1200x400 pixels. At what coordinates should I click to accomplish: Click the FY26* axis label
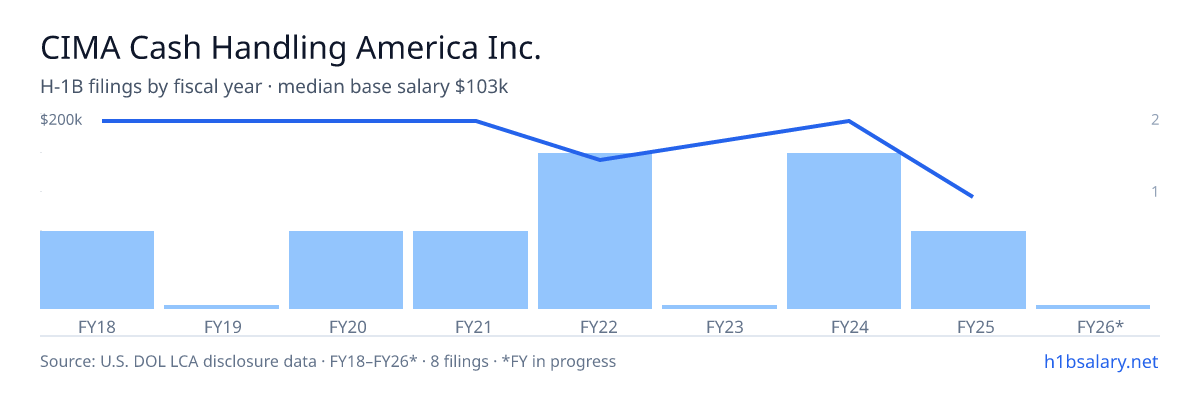point(1100,326)
